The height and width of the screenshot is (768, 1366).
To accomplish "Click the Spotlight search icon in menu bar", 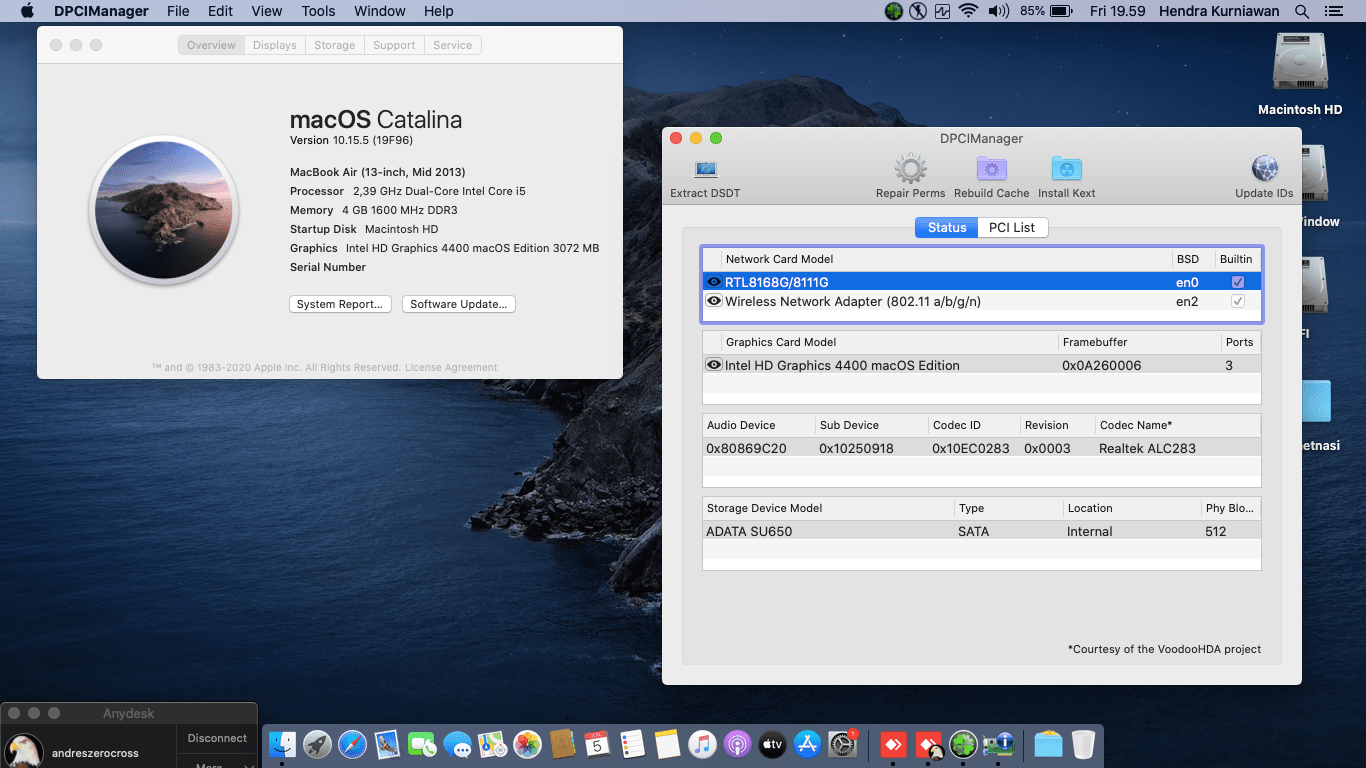I will tap(1301, 11).
